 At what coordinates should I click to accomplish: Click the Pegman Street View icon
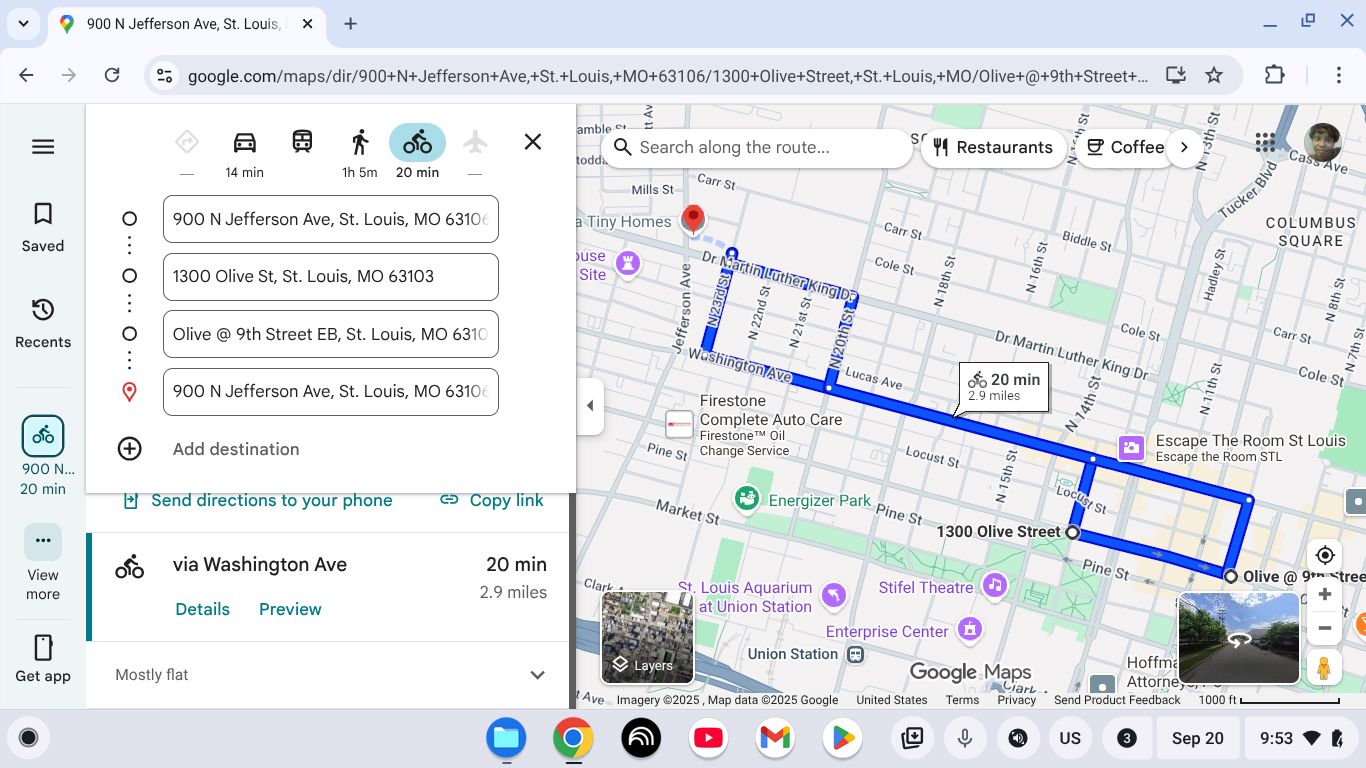[x=1324, y=667]
